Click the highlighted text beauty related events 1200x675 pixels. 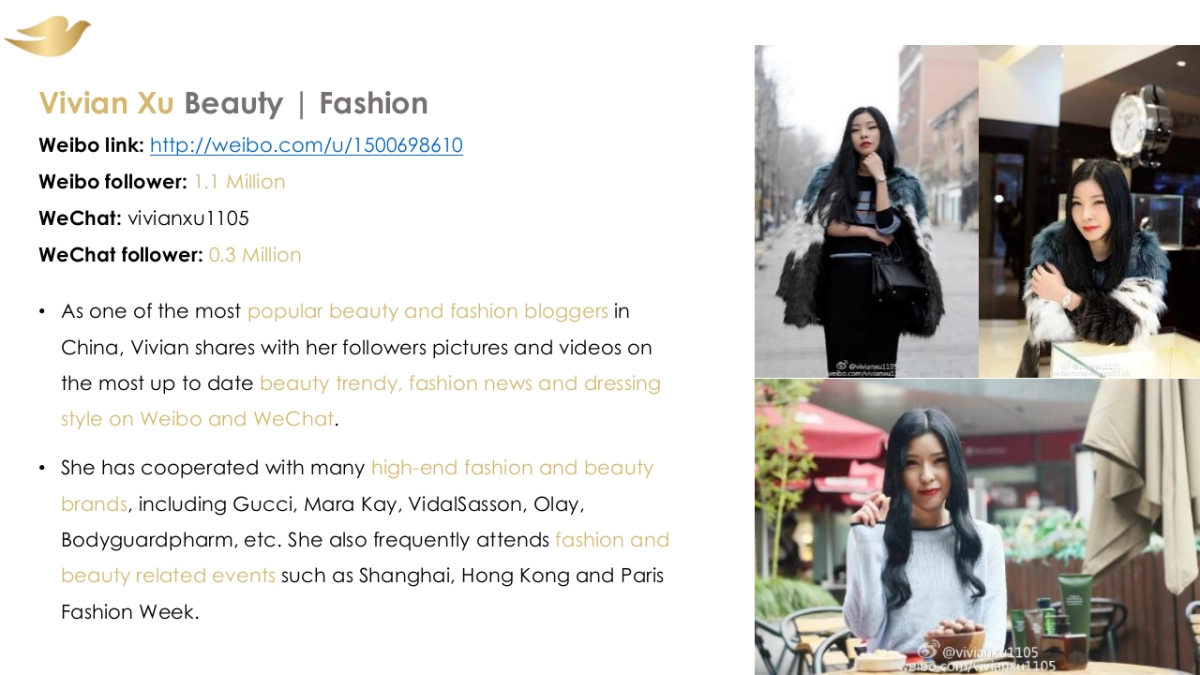[x=168, y=575]
